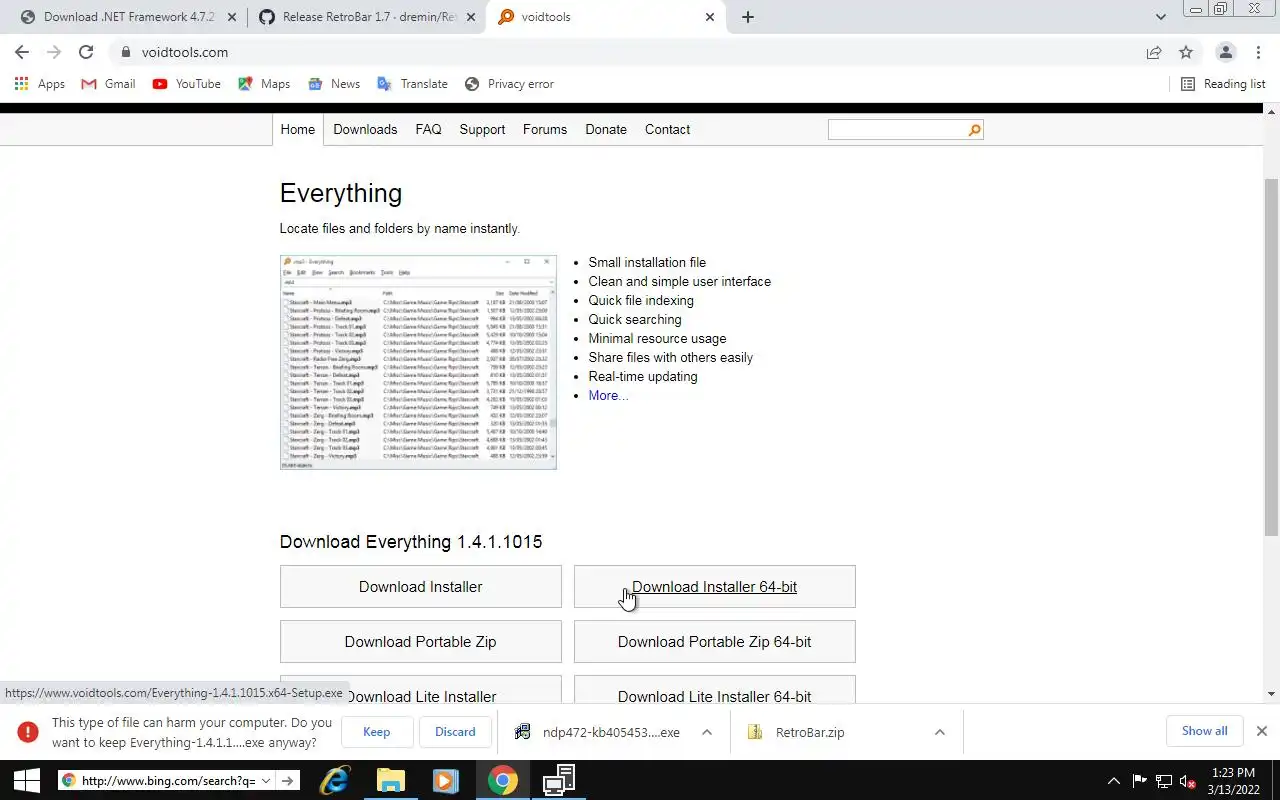Click Download Portable Zip
This screenshot has height=800, width=1280.
(x=421, y=642)
